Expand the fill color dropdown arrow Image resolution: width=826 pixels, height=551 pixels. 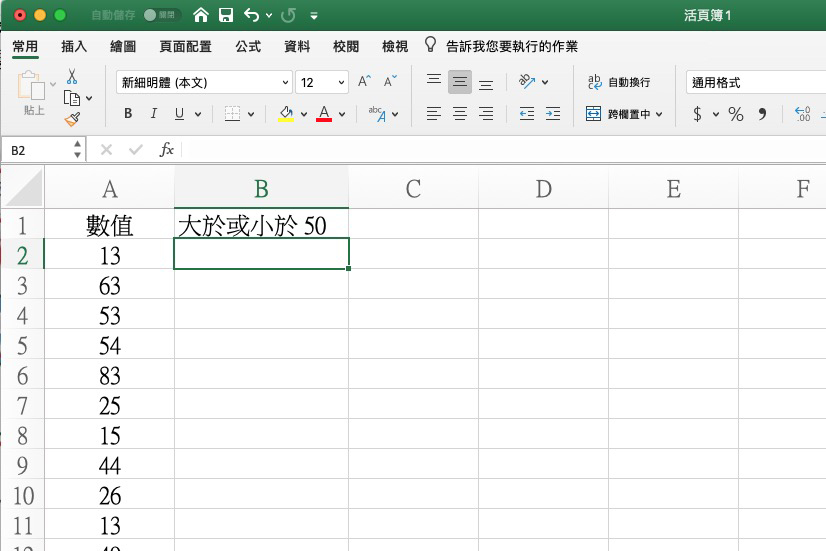[304, 114]
